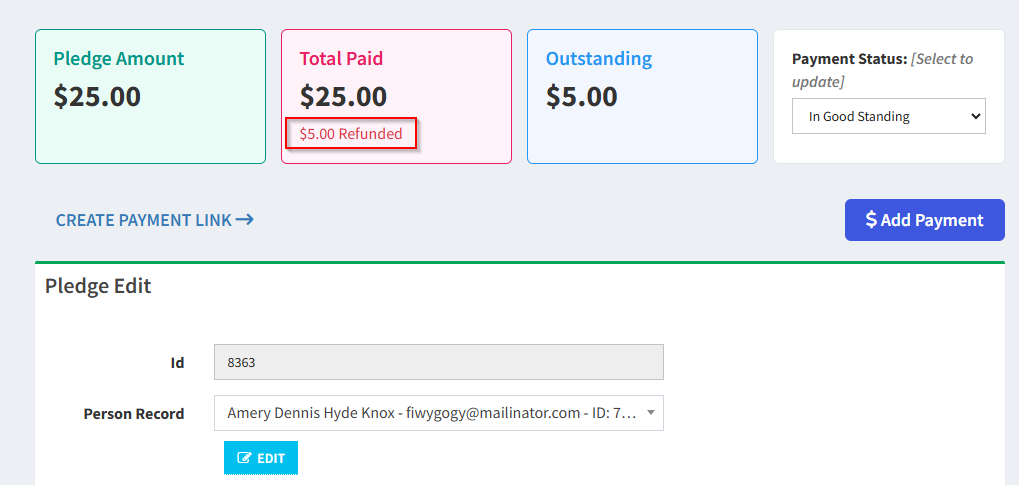Click the EDIT button text
1019x485 pixels.
271,458
